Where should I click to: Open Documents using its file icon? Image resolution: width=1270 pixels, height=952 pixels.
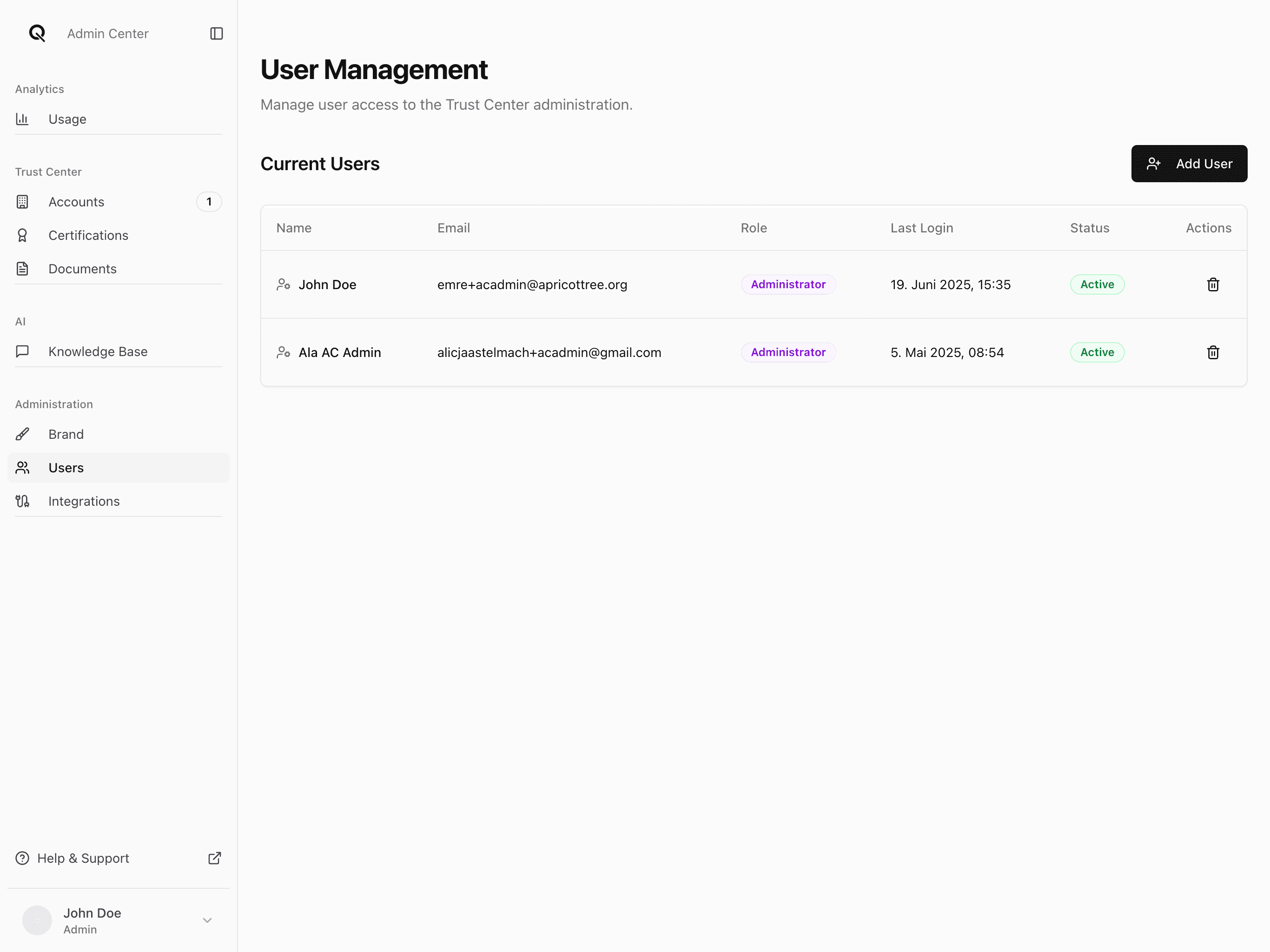click(x=22, y=268)
